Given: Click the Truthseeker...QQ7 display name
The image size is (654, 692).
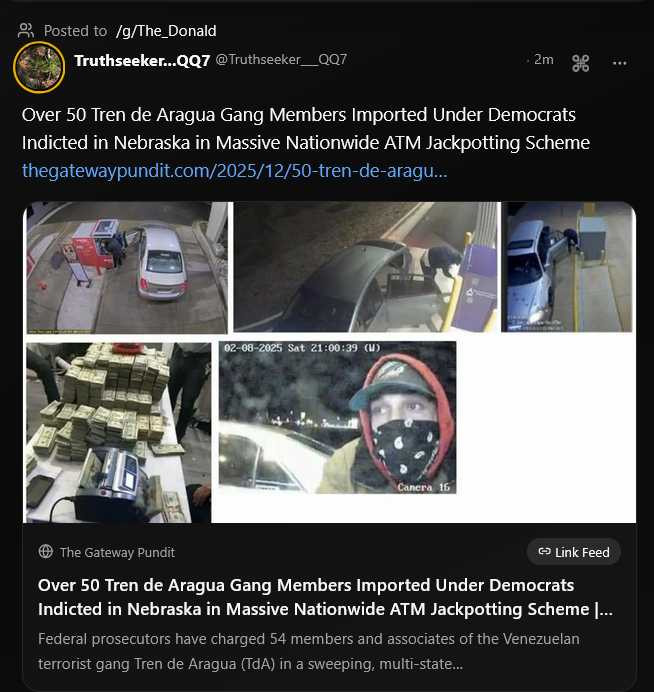Looking at the screenshot, I should [x=142, y=60].
